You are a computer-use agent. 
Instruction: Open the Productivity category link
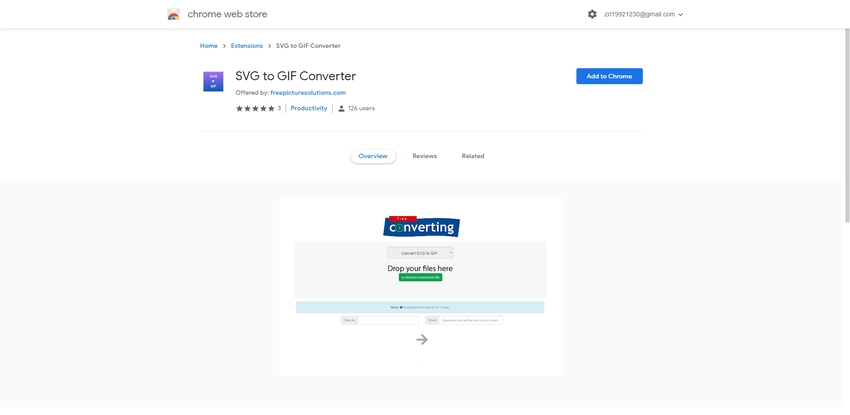tap(308, 108)
